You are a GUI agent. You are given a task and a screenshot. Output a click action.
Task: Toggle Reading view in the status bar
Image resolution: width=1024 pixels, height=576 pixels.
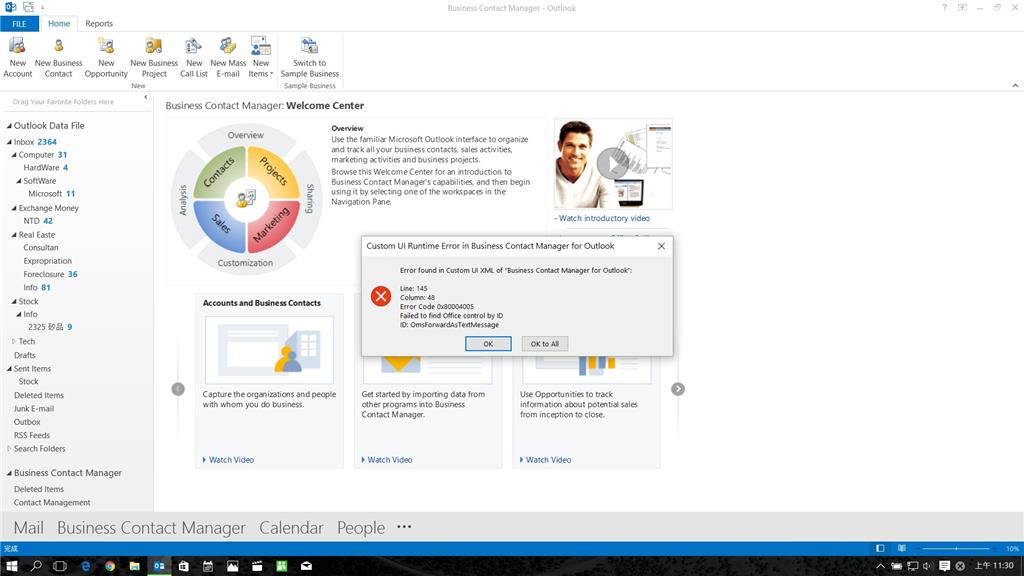coord(902,549)
